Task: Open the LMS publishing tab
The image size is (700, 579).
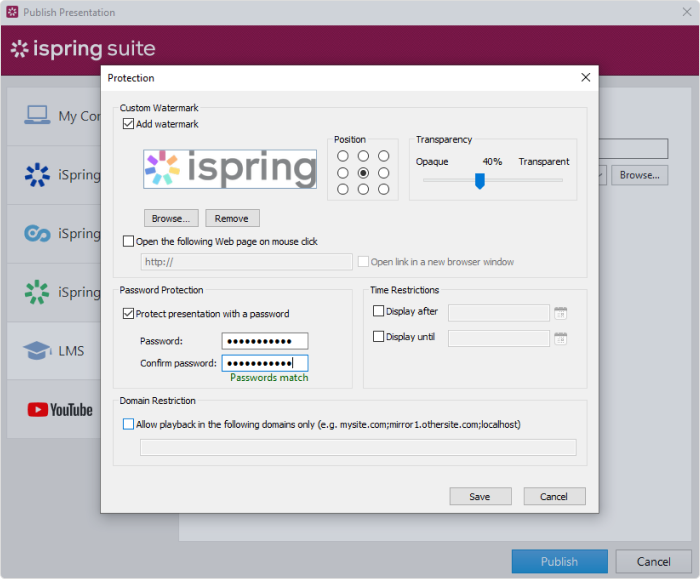Action: [54, 350]
